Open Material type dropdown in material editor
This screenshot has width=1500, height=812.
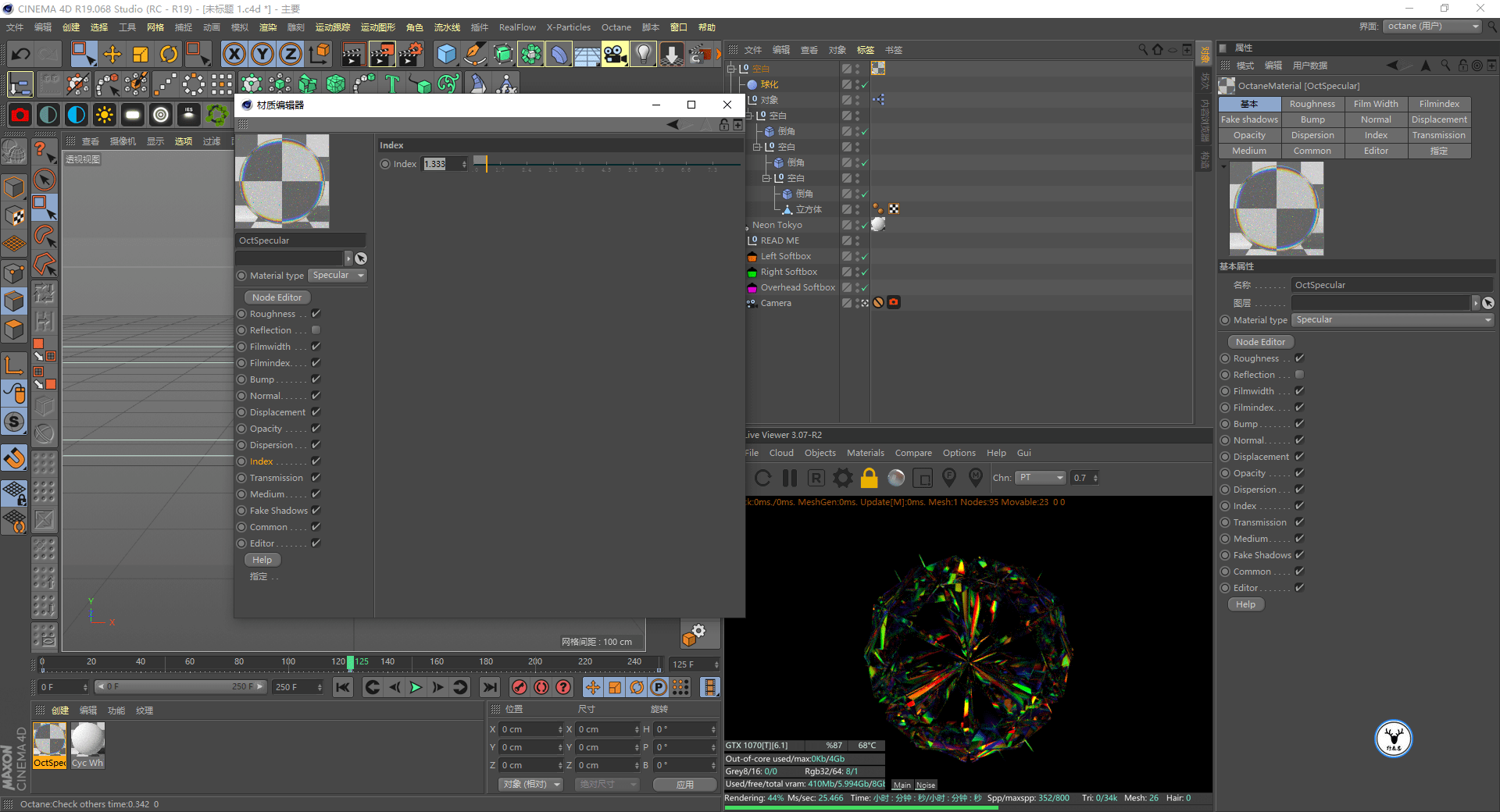coord(337,276)
